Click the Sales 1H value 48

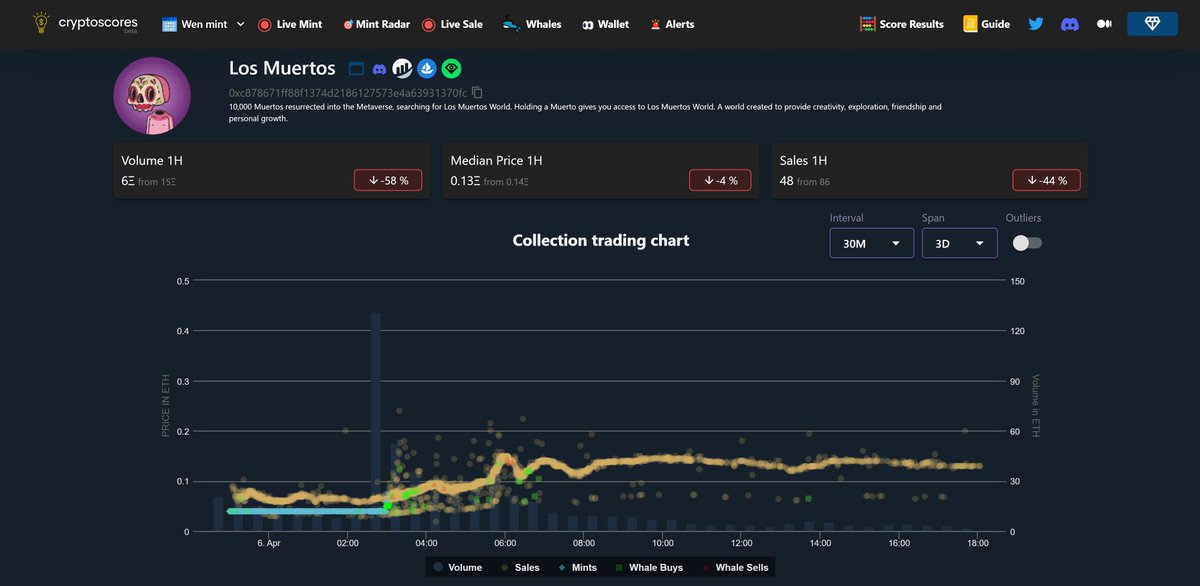pos(786,181)
